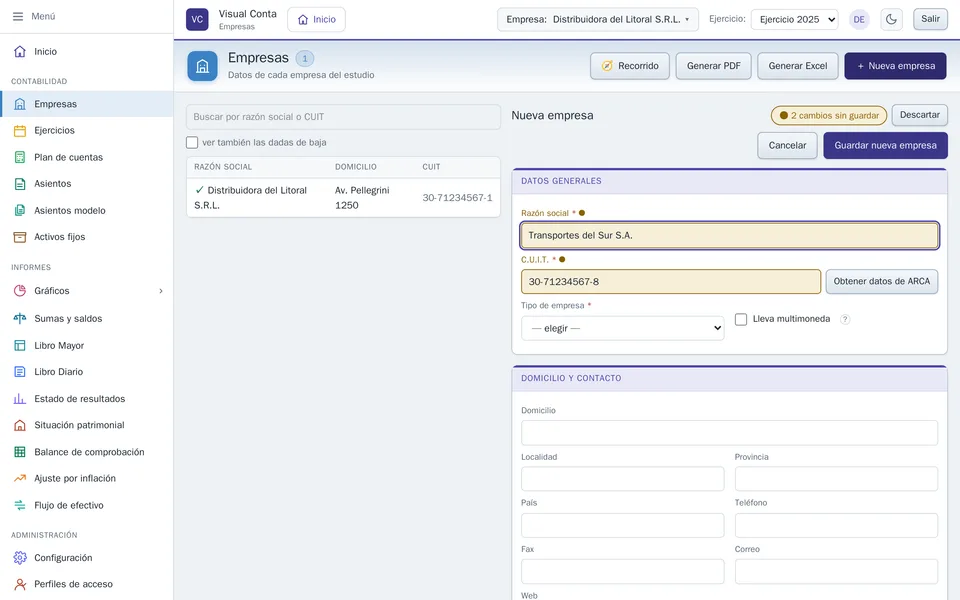
Task: Click the Gráficos pie chart icon
Action: click(x=20, y=291)
